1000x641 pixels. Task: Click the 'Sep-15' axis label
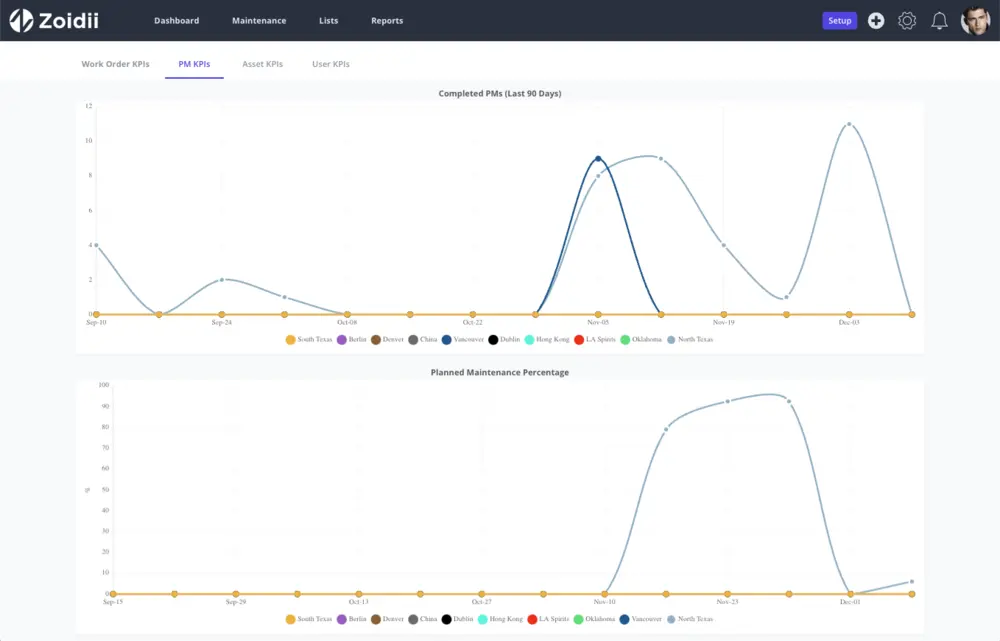(x=113, y=601)
